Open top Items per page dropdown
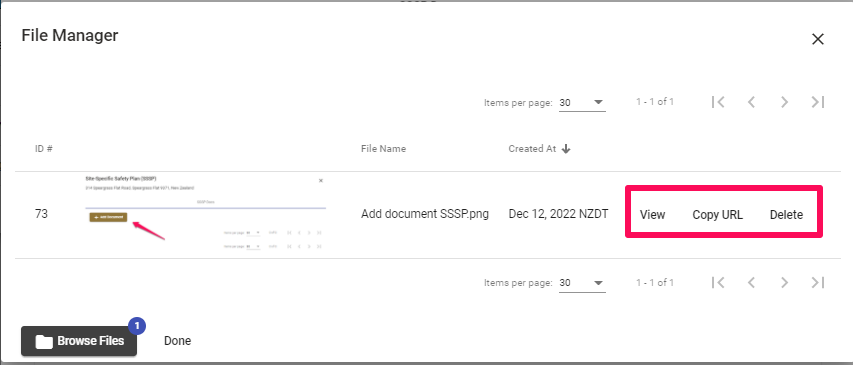Screen dimensions: 853x365 coord(582,102)
